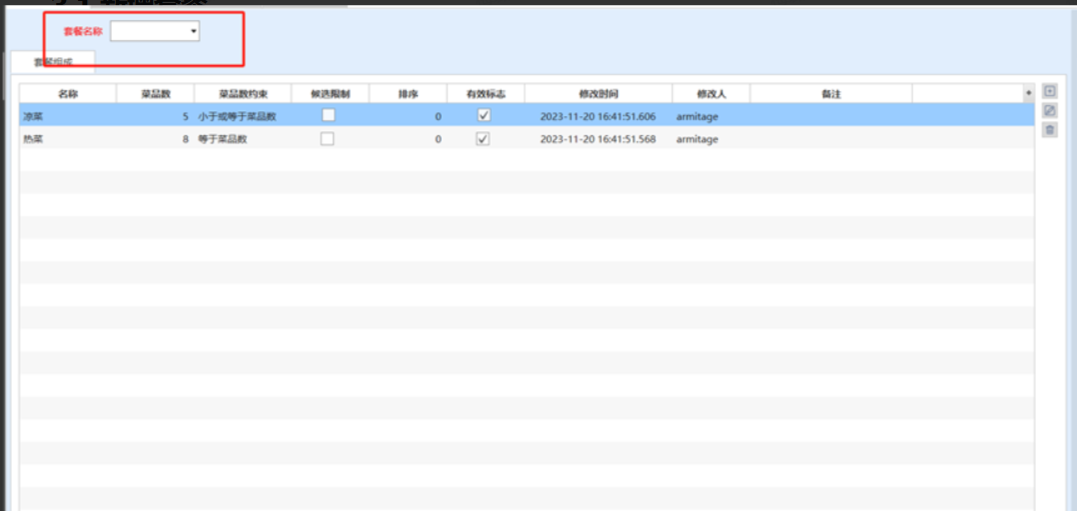Sort by the 名称 column header
1077x511 pixels.
(68, 94)
